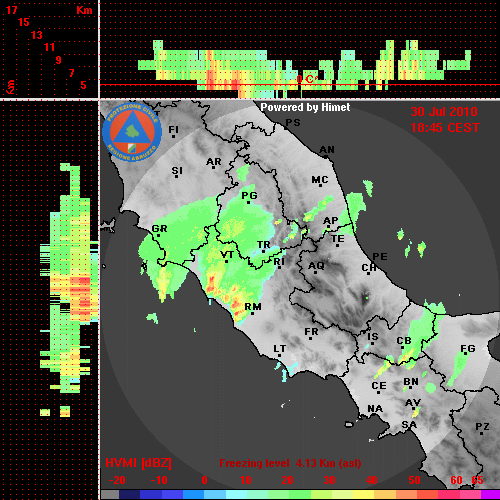Click the SA city label on the map
The width and height of the screenshot is (500, 500).
(409, 425)
